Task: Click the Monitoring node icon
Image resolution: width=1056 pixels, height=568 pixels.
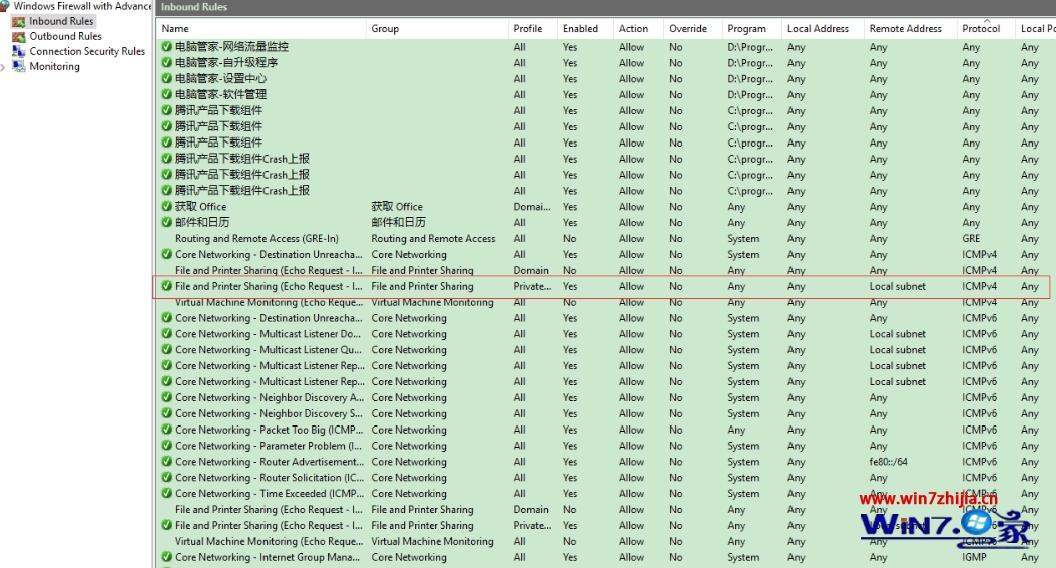Action: click(18, 66)
